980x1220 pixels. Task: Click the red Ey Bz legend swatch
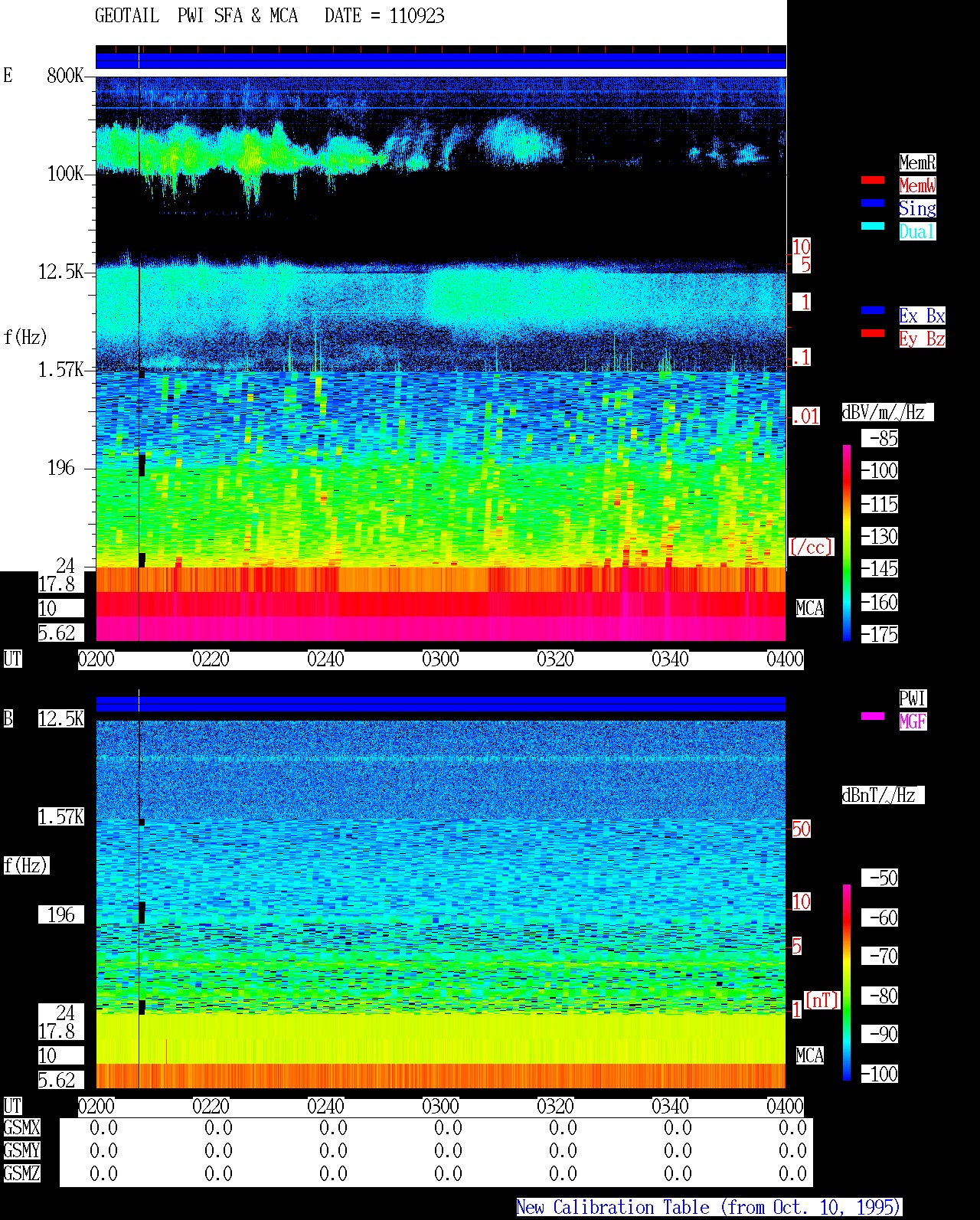[873, 334]
